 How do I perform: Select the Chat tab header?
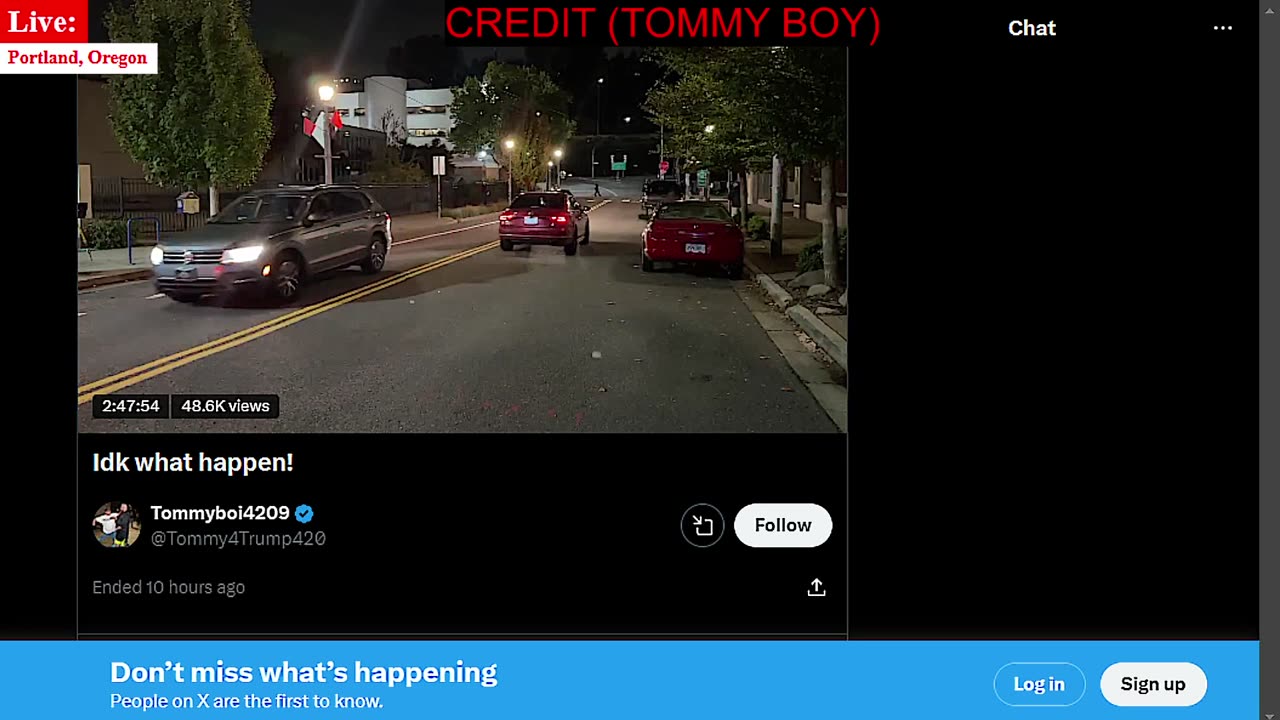tap(1032, 28)
